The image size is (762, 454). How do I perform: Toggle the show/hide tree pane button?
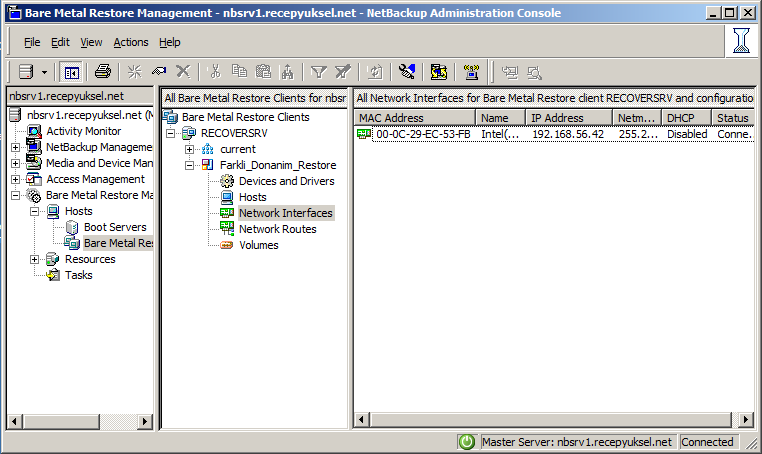71,73
